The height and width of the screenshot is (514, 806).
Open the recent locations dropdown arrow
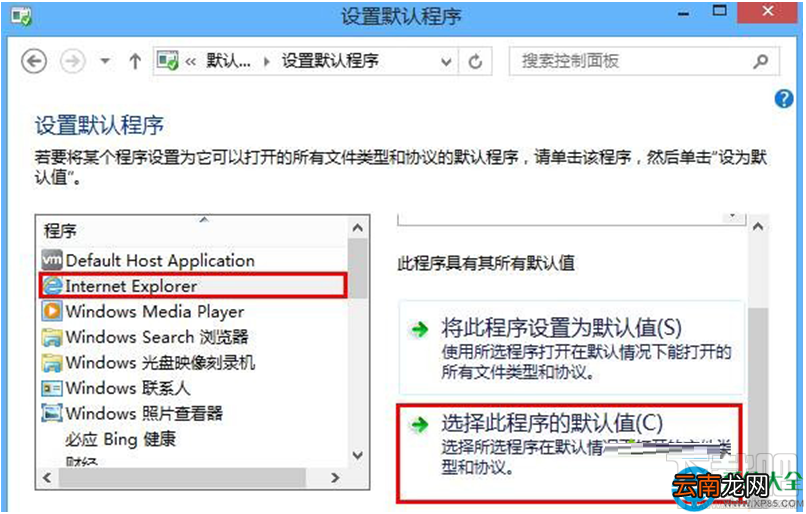pyautogui.click(x=105, y=62)
